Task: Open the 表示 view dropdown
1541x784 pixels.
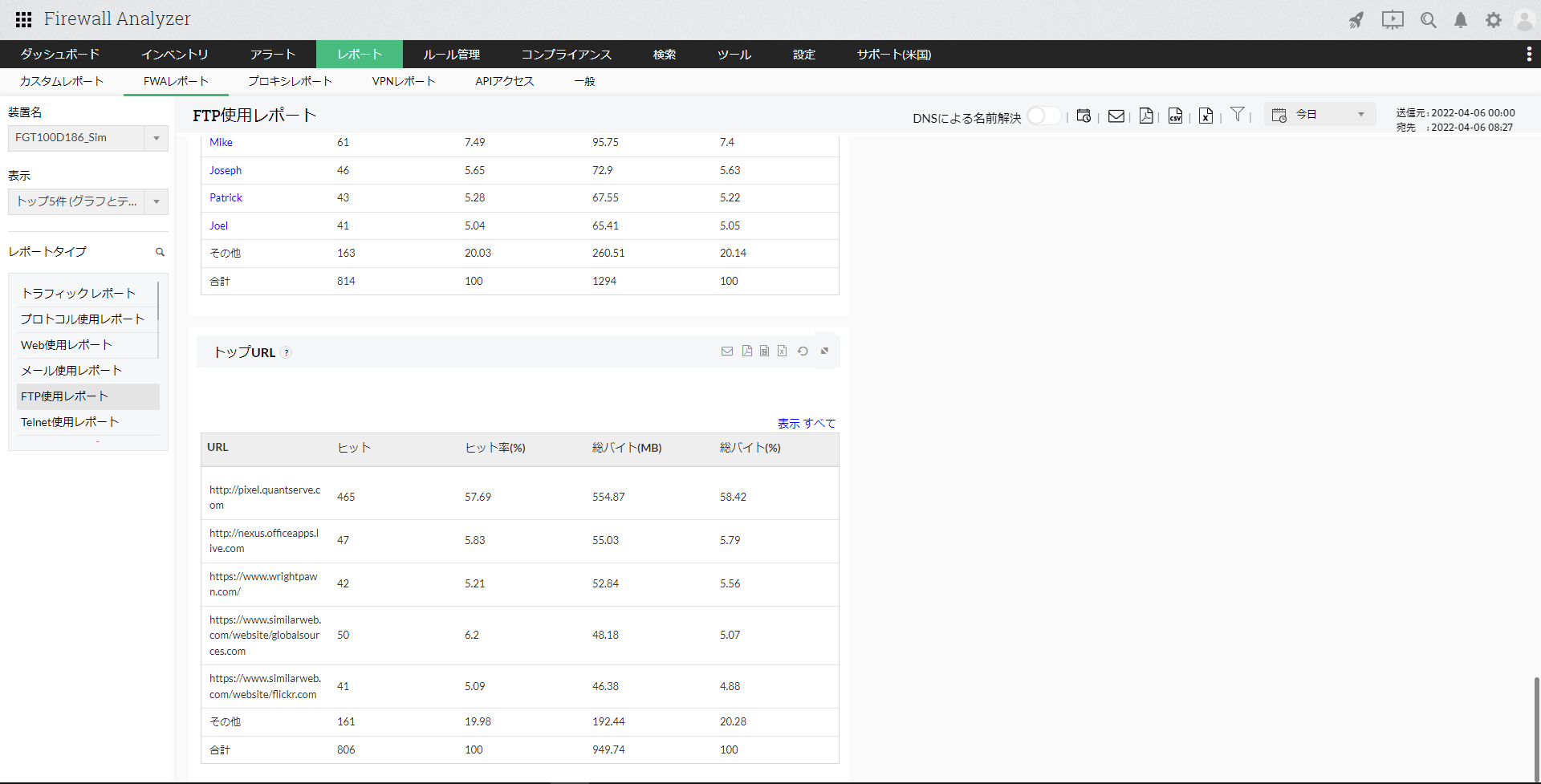Action: (x=88, y=201)
